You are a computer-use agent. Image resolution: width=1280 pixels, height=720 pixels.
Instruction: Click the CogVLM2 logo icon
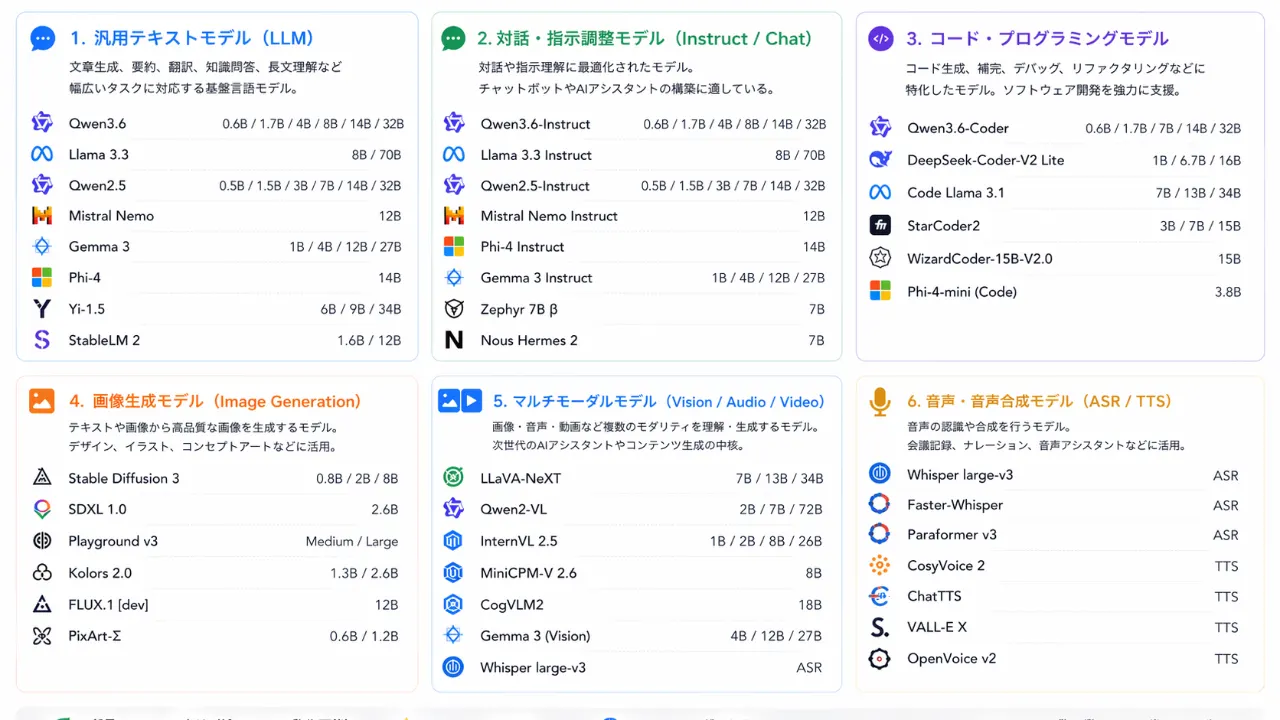coord(453,604)
